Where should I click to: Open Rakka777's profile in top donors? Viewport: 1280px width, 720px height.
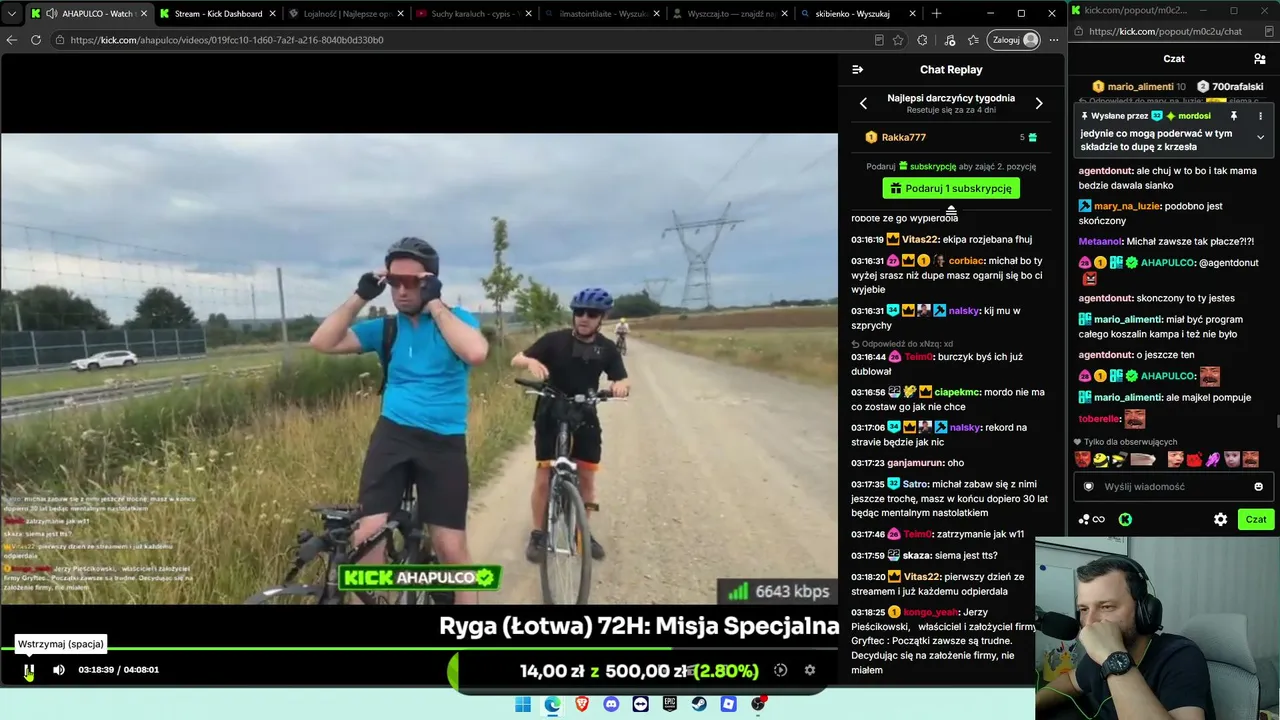point(904,137)
